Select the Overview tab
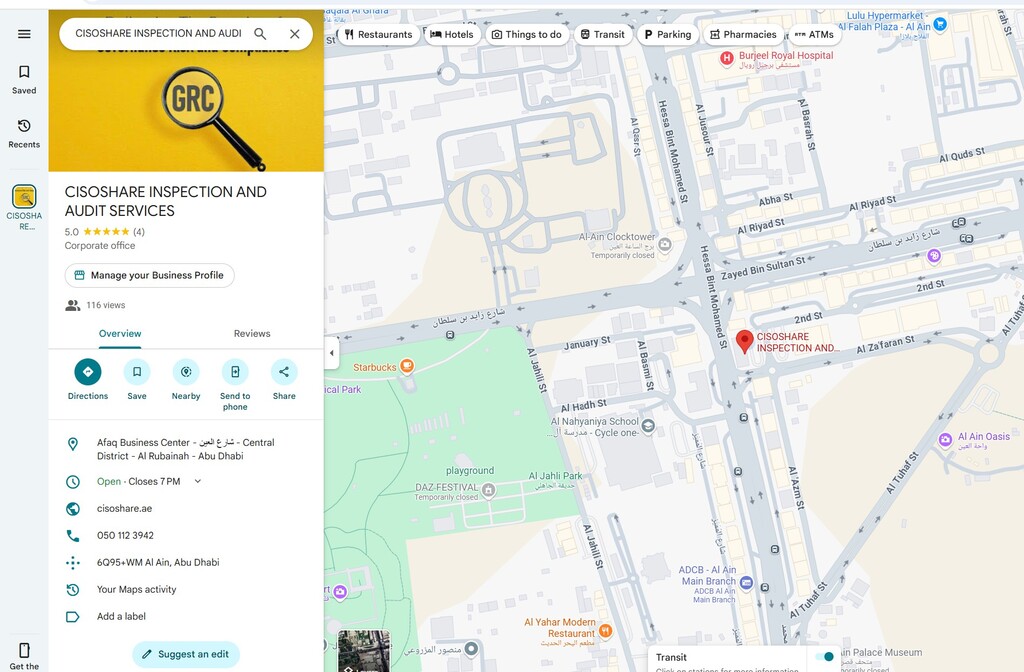Image resolution: width=1024 pixels, height=672 pixels. pyautogui.click(x=120, y=334)
